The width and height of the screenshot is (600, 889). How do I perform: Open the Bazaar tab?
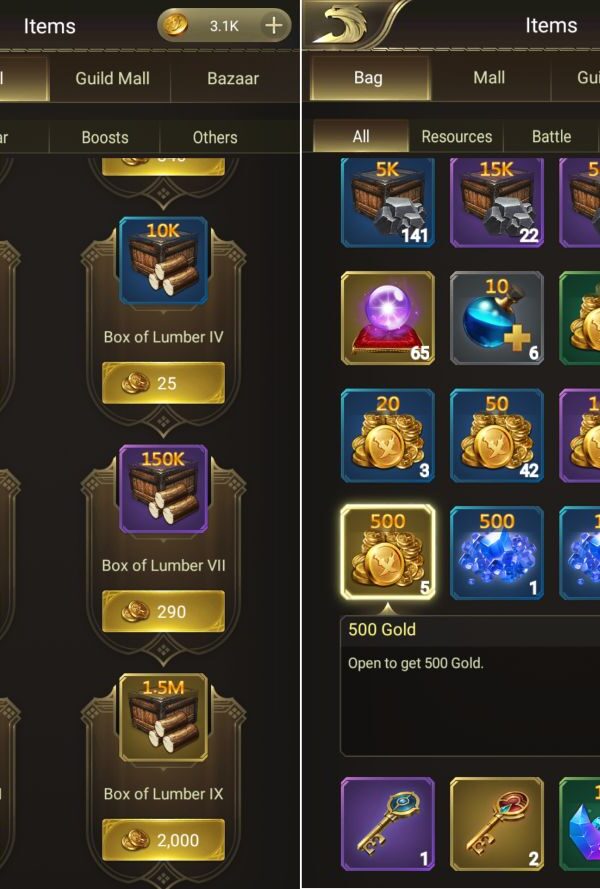click(233, 78)
